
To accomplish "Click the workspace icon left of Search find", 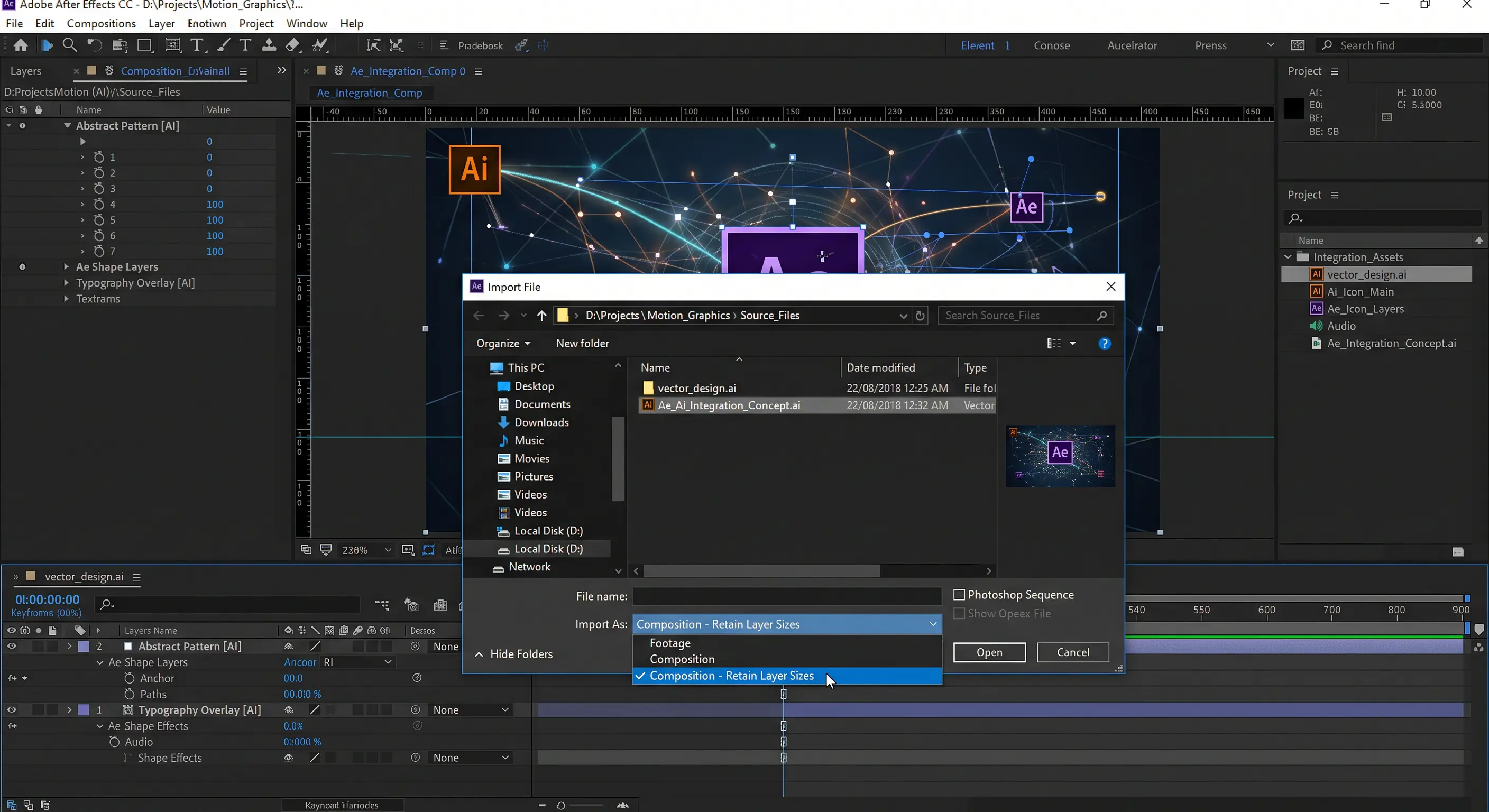I will point(1298,45).
